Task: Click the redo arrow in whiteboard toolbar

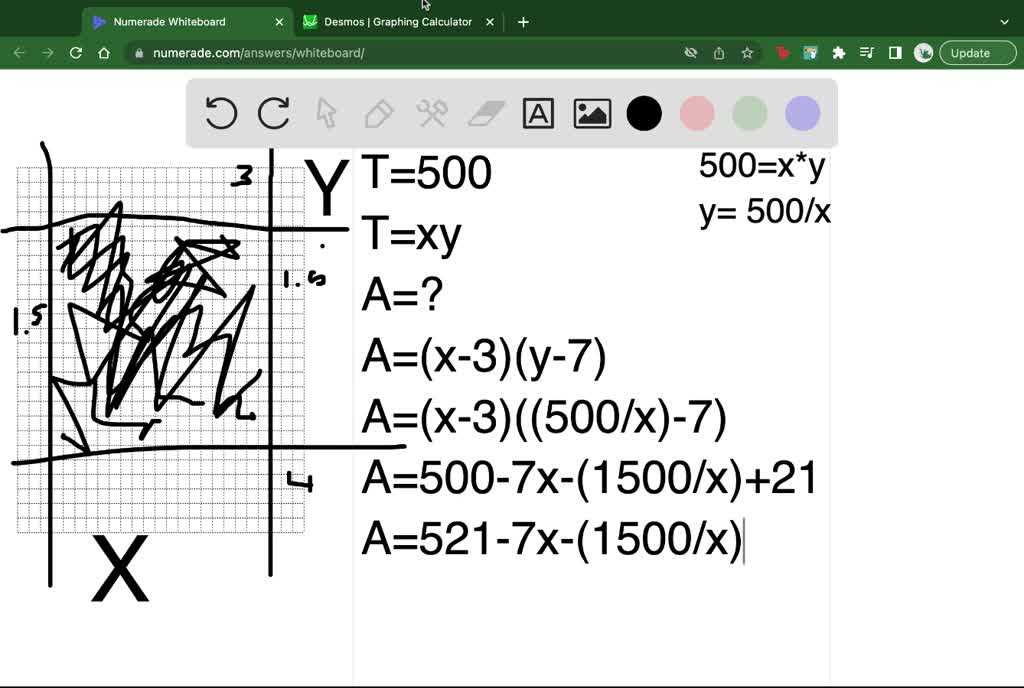Action: pos(273,113)
